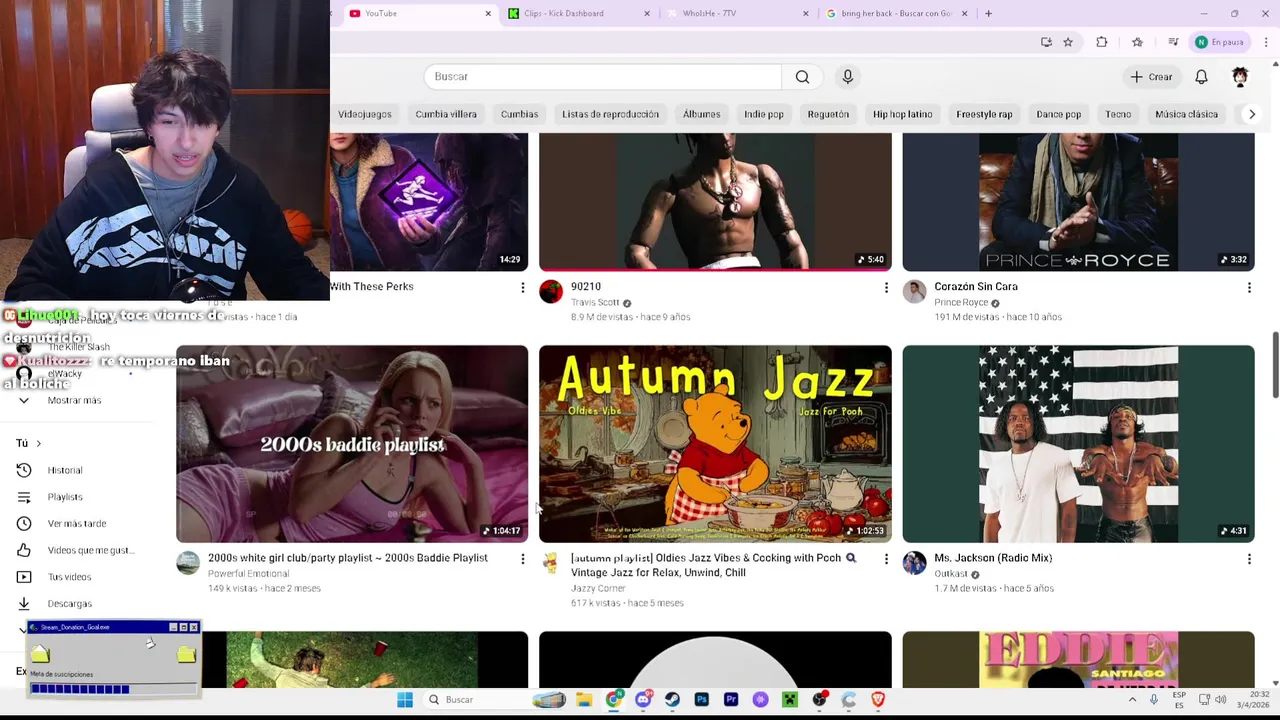Screen dimensions: 1280x720
Task: Go to the Prince Royce channel name
Action: coord(961,302)
